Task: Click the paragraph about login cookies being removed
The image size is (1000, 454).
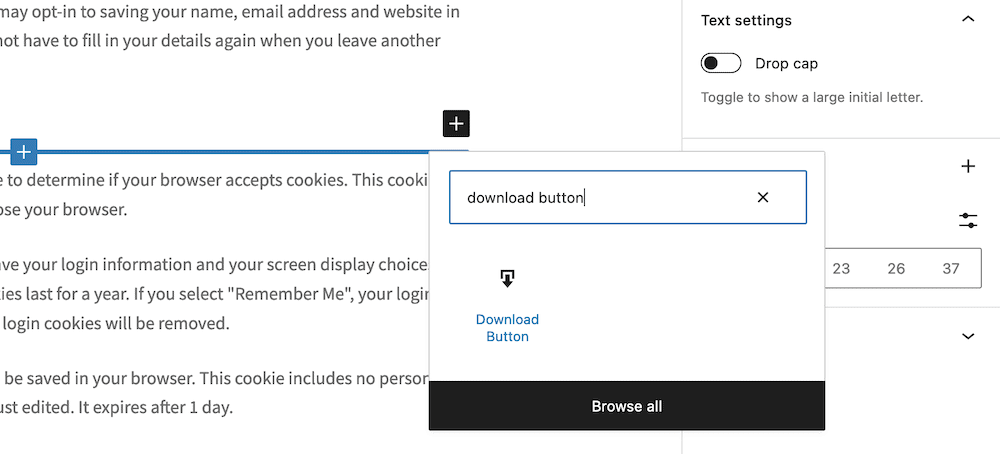Action: click(214, 293)
